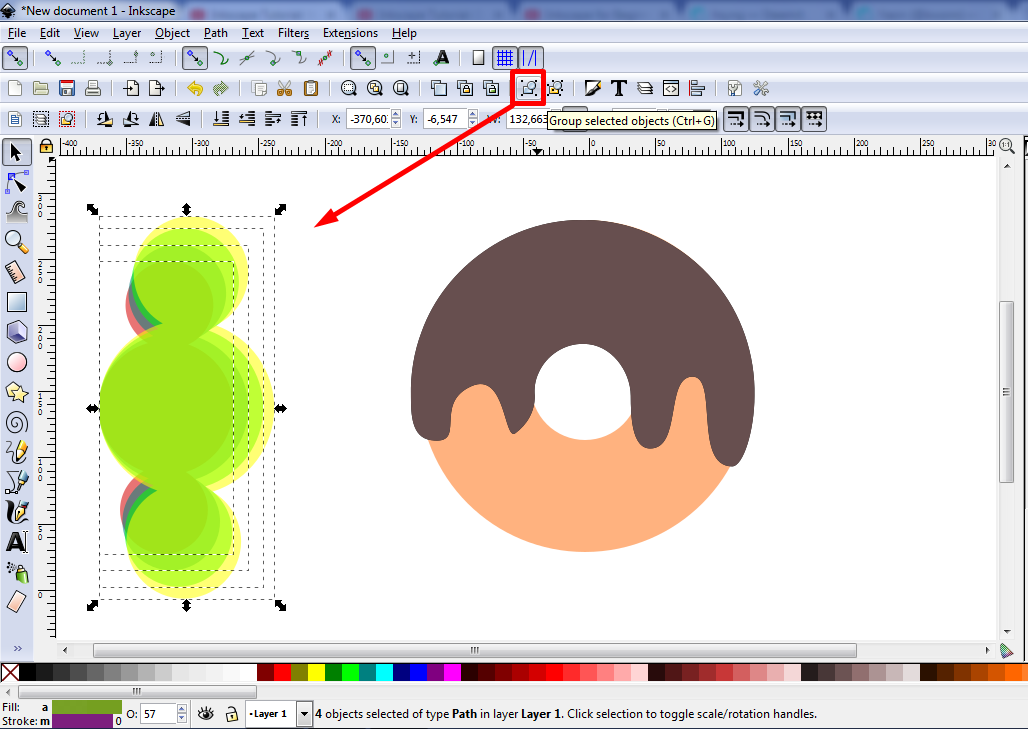Choose the circle/ellipse tool

point(16,362)
